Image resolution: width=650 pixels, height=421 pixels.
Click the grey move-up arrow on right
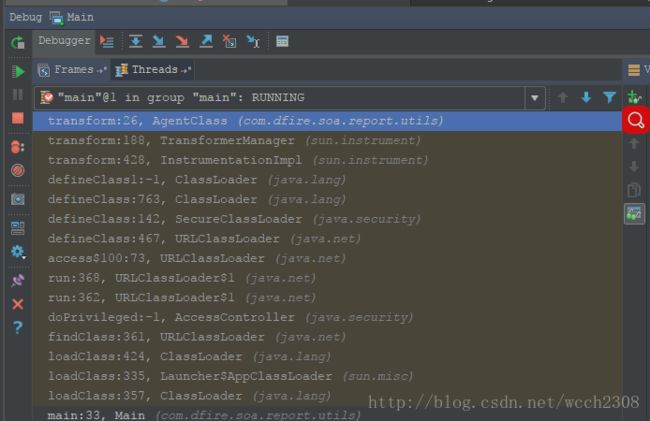[634, 144]
